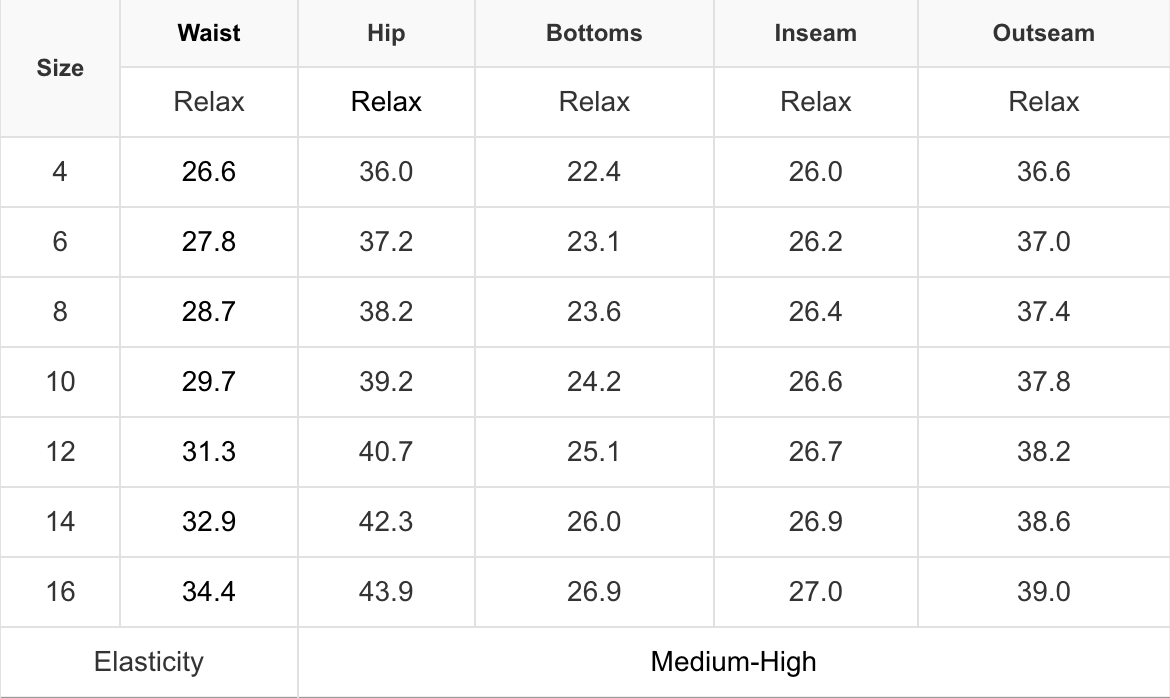Click waist value 34.4
1170x698 pixels.
coord(209,592)
